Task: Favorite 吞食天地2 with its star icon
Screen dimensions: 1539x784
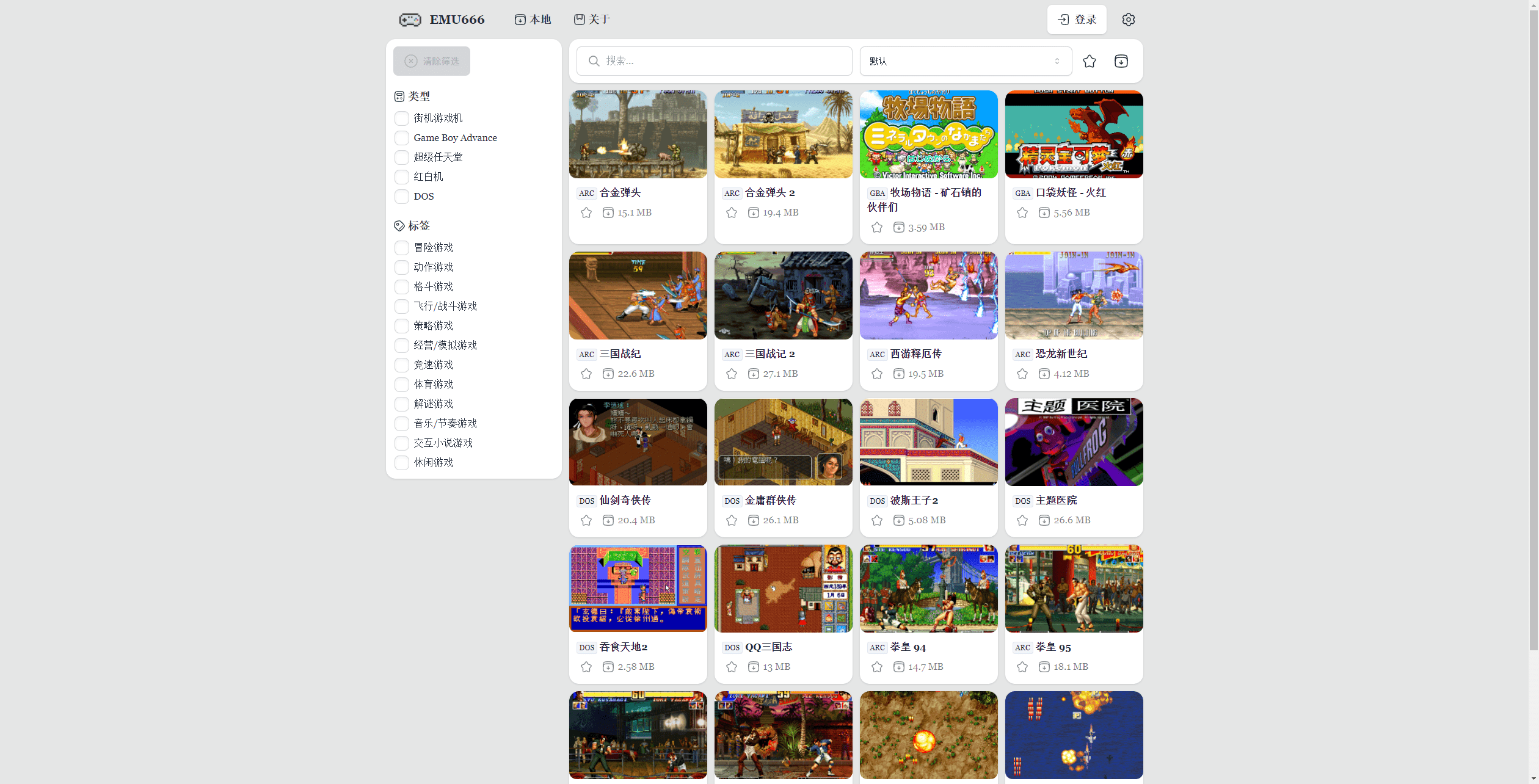Action: click(x=586, y=667)
